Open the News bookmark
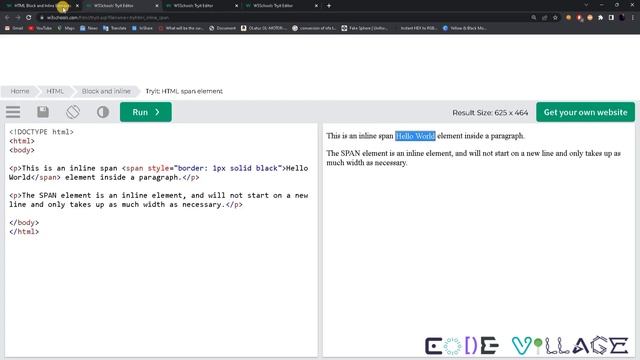The image size is (640, 360). click(x=89, y=28)
